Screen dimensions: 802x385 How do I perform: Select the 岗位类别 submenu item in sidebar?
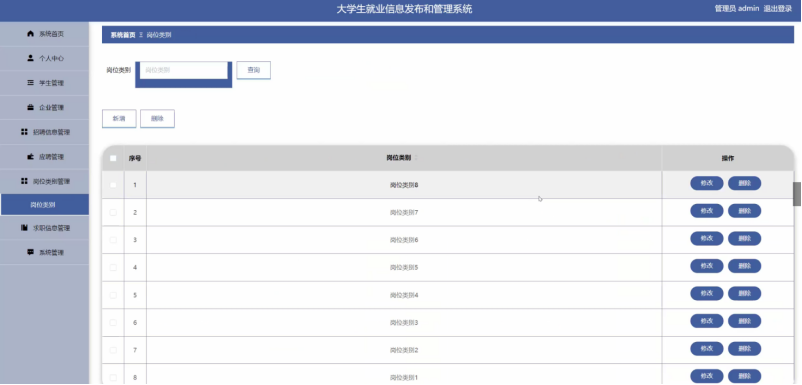coord(44,205)
